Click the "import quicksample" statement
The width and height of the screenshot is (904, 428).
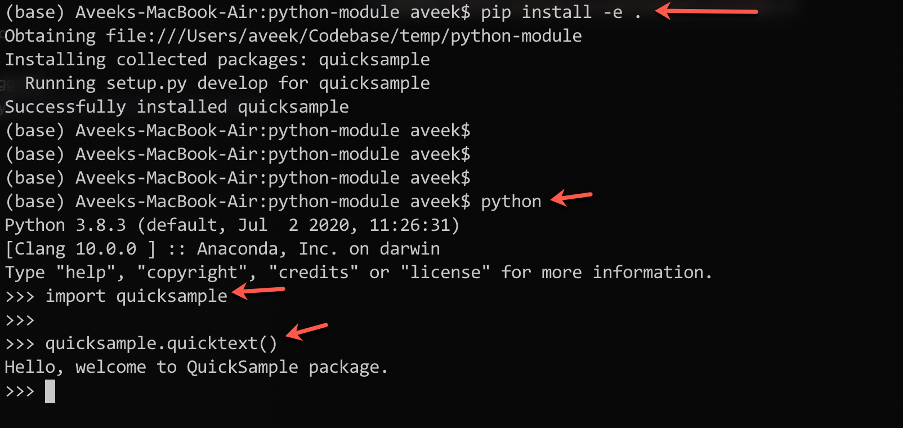(135, 296)
